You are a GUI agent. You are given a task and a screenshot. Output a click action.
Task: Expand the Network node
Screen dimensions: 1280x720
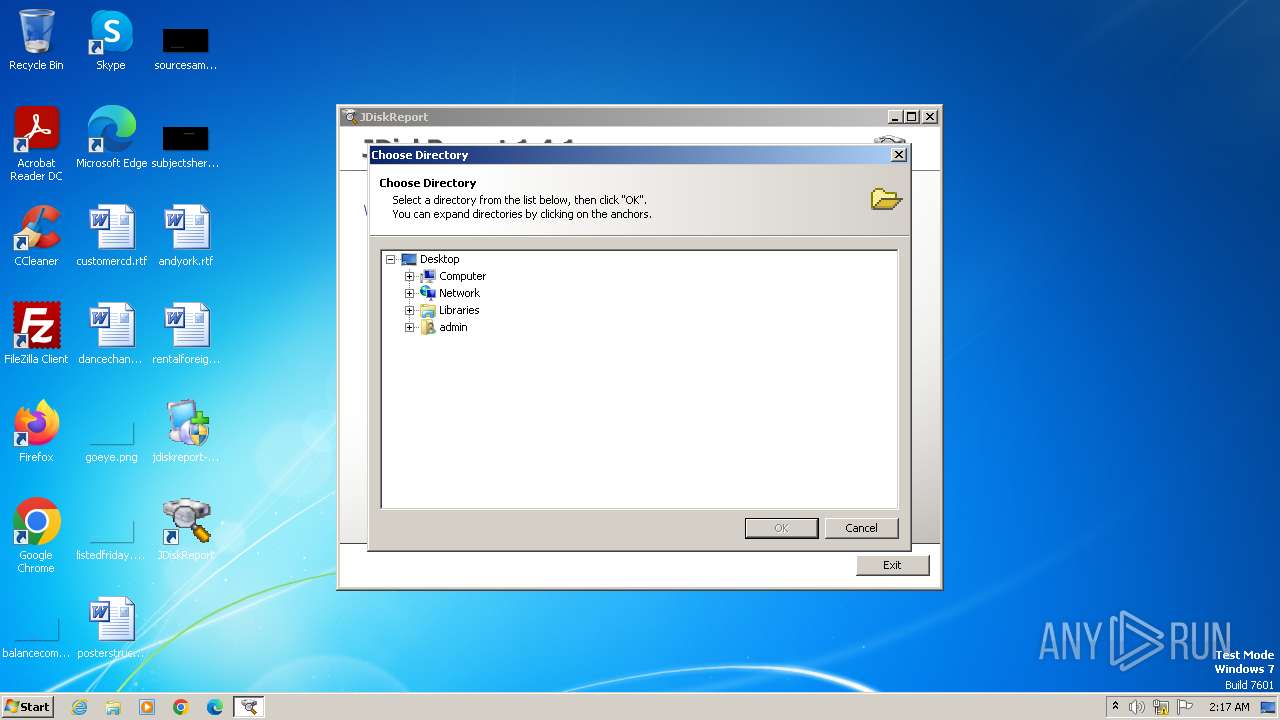[409, 293]
